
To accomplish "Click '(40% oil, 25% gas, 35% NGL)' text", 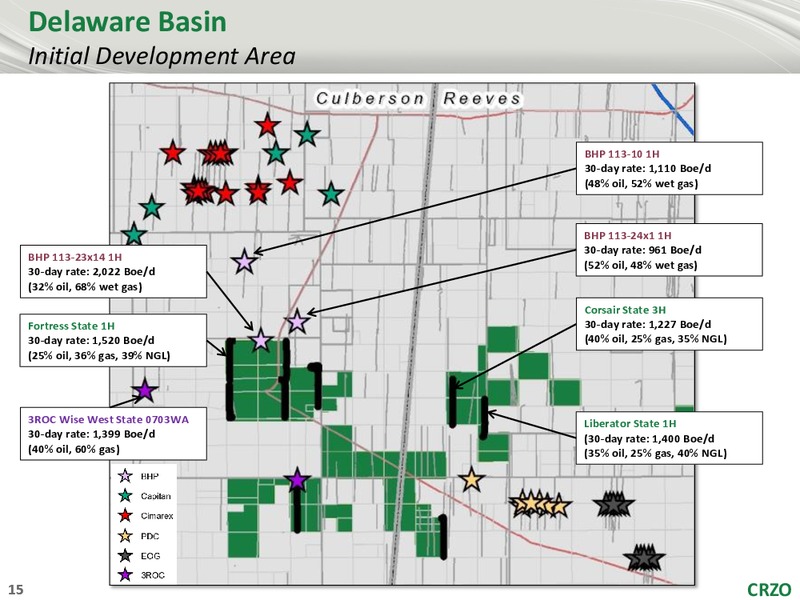I will [x=656, y=339].
